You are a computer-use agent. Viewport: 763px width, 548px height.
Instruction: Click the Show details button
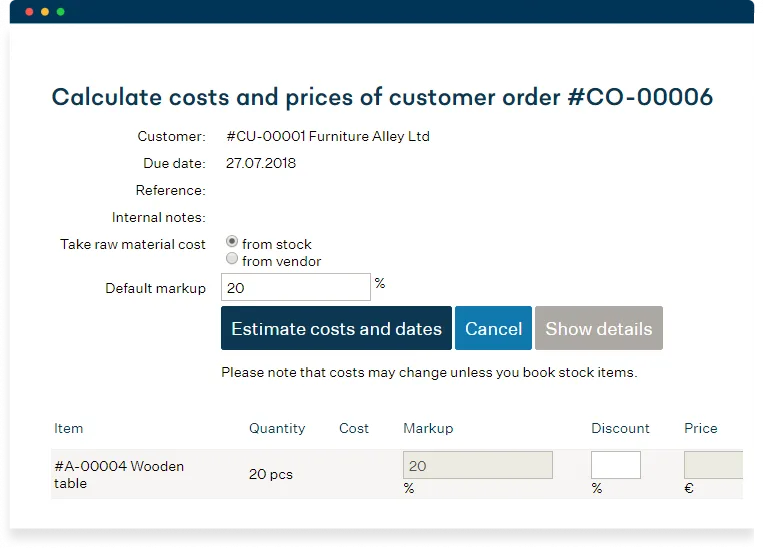click(x=599, y=328)
